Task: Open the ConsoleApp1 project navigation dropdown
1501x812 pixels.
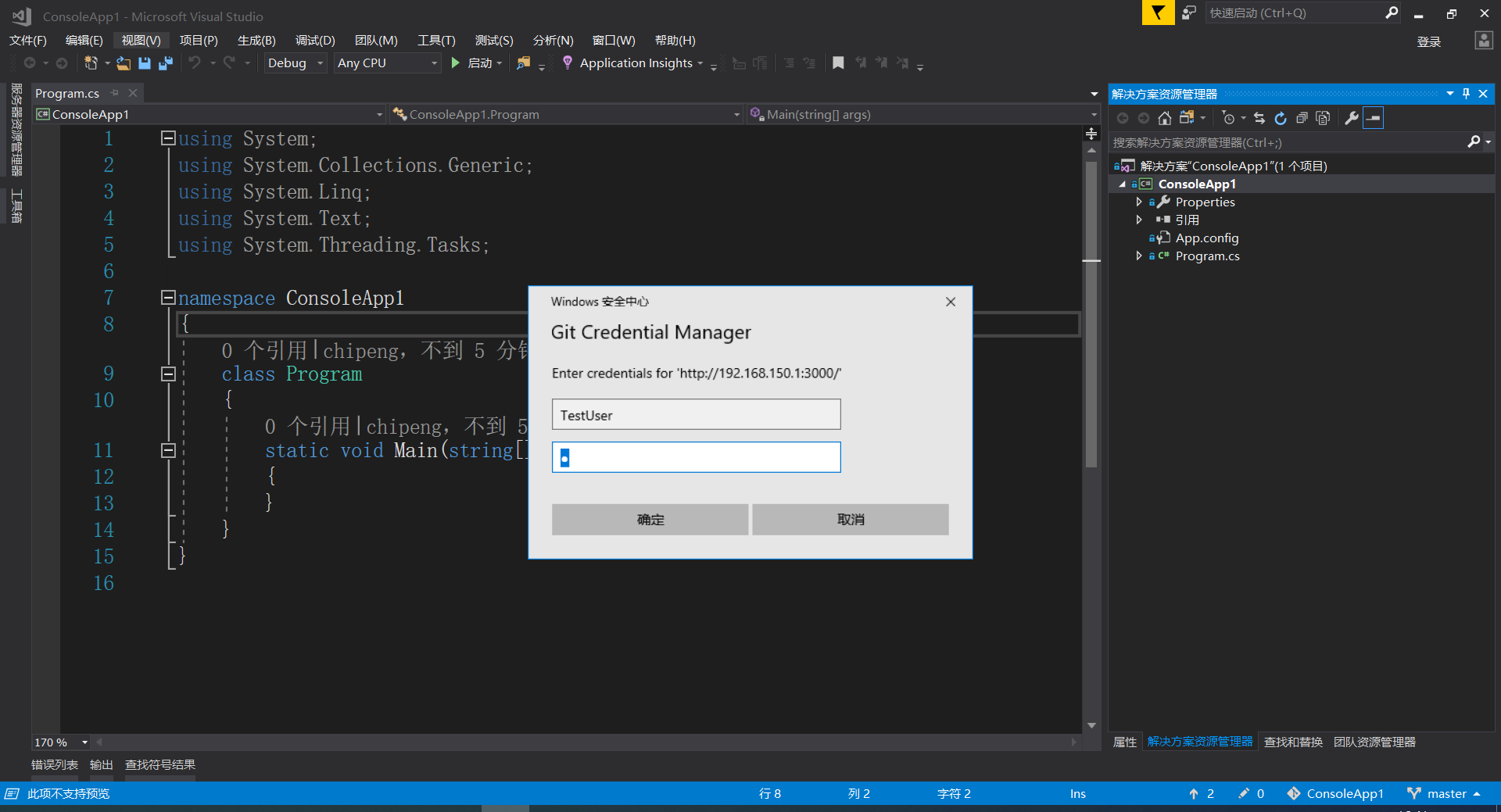Action: point(379,115)
